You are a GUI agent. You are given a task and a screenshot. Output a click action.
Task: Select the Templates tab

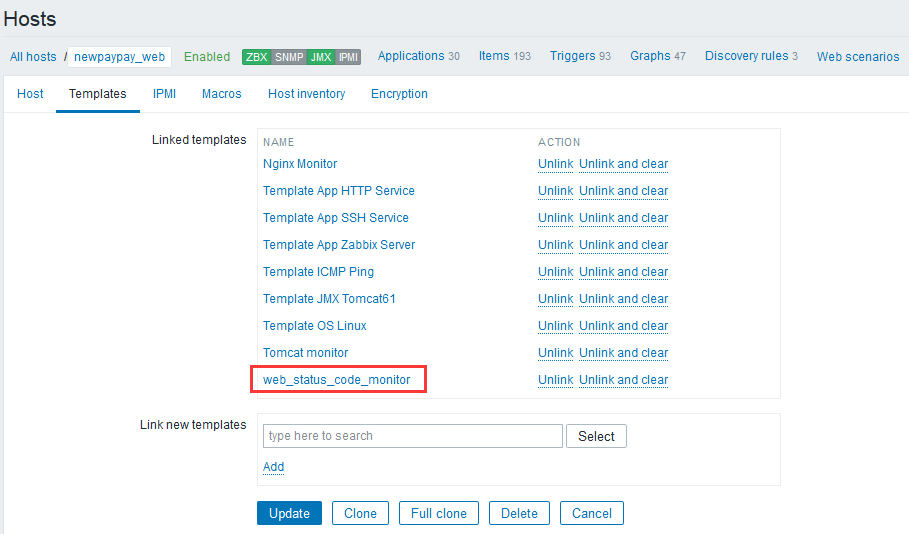pyautogui.click(x=97, y=94)
